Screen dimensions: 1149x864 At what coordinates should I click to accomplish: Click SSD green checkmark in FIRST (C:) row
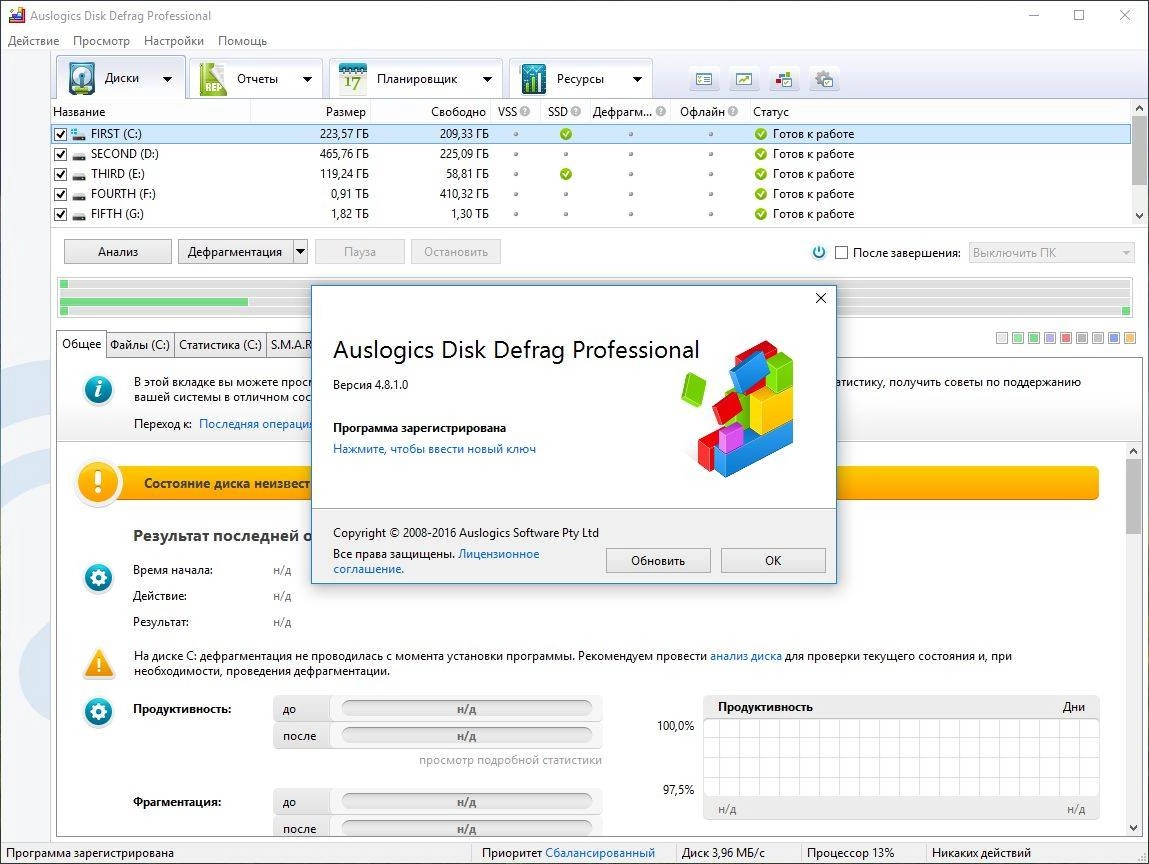coord(566,134)
